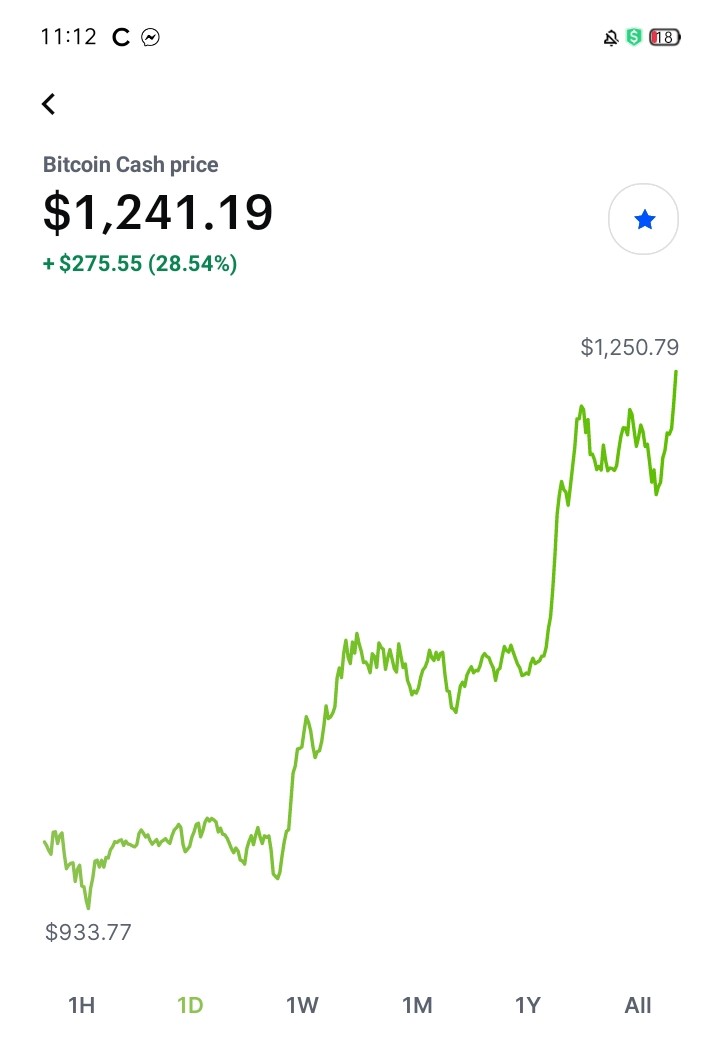Screen dimensions: 719x1052
Task: Show the 1Y price chart
Action: tap(528, 1005)
